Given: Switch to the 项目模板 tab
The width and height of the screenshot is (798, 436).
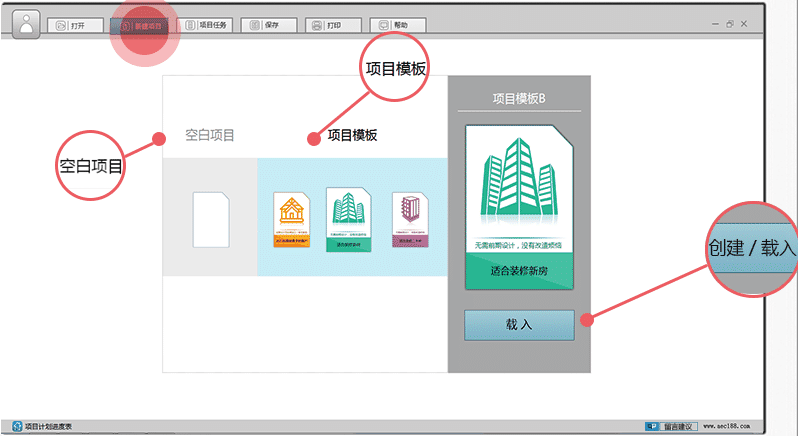Looking at the screenshot, I should pyautogui.click(x=352, y=135).
